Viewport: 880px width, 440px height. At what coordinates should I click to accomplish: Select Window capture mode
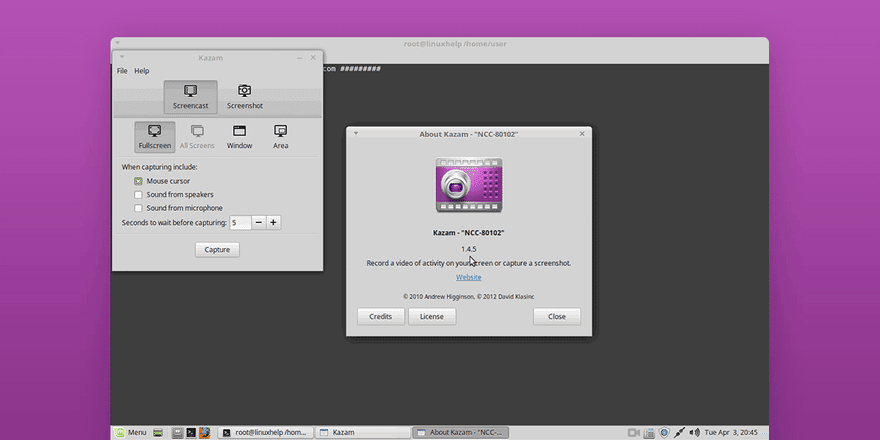point(239,137)
